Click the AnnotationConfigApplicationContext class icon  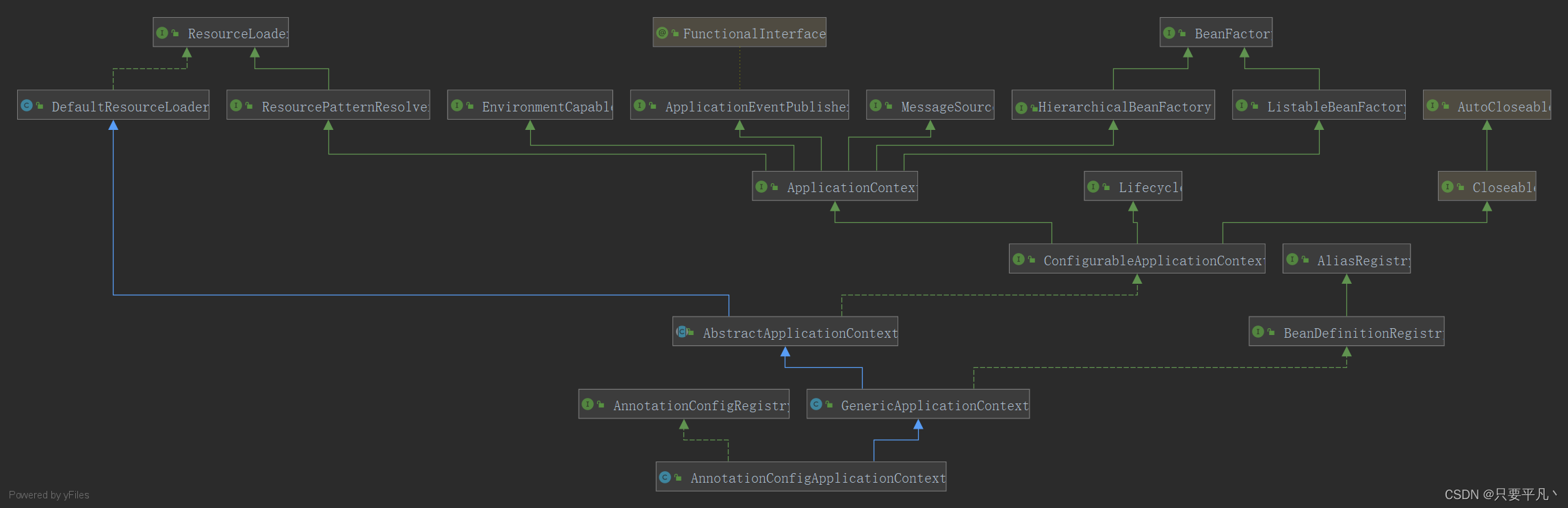[665, 477]
